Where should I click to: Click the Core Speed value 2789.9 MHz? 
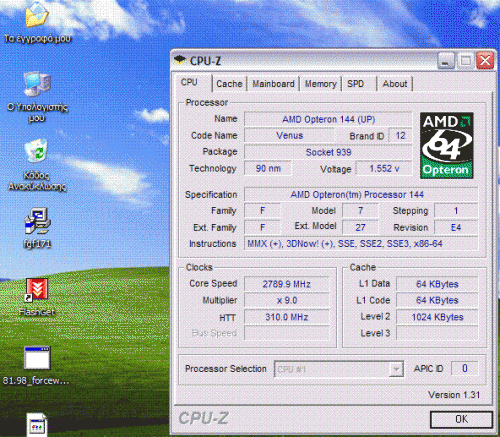pyautogui.click(x=287, y=284)
